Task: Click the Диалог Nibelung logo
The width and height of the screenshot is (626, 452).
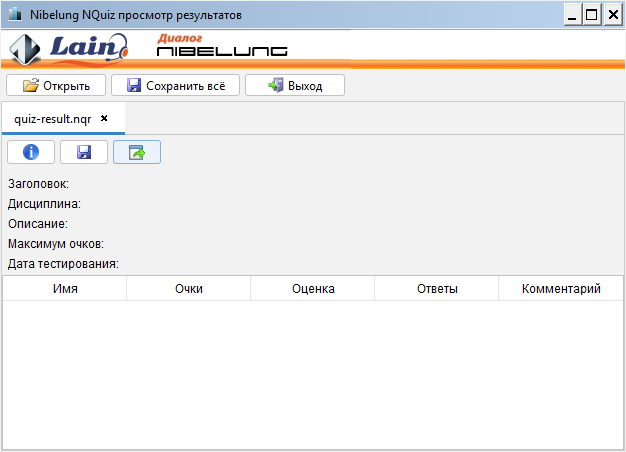Action: (222, 45)
